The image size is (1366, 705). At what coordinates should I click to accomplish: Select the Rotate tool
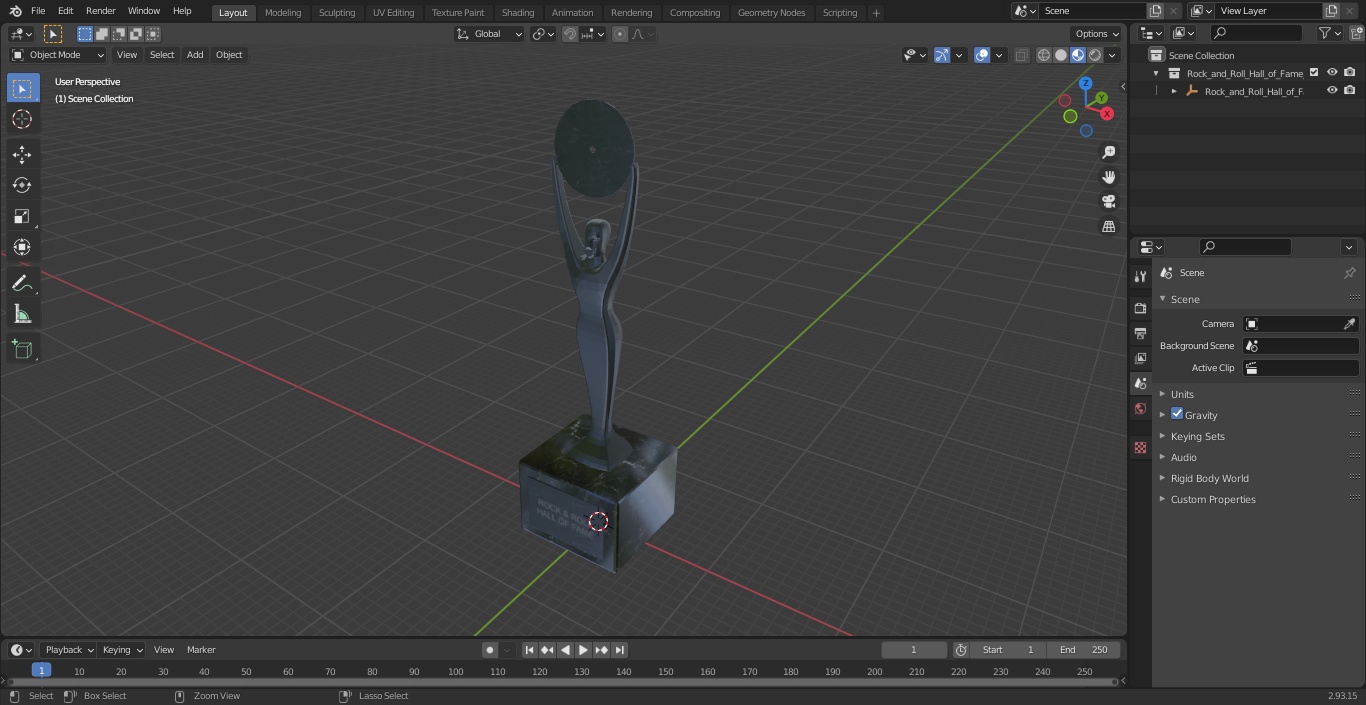23,185
